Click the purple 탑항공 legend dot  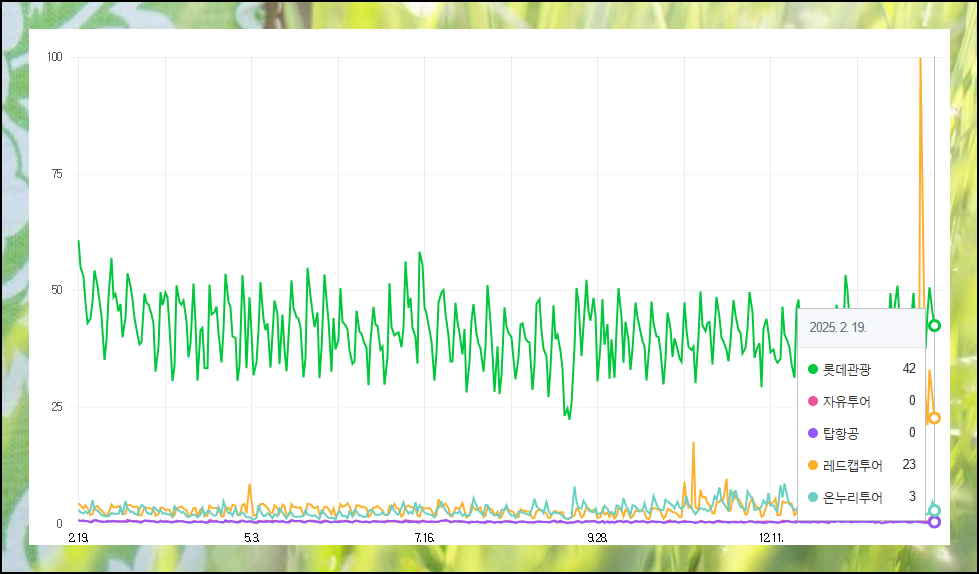click(x=813, y=433)
